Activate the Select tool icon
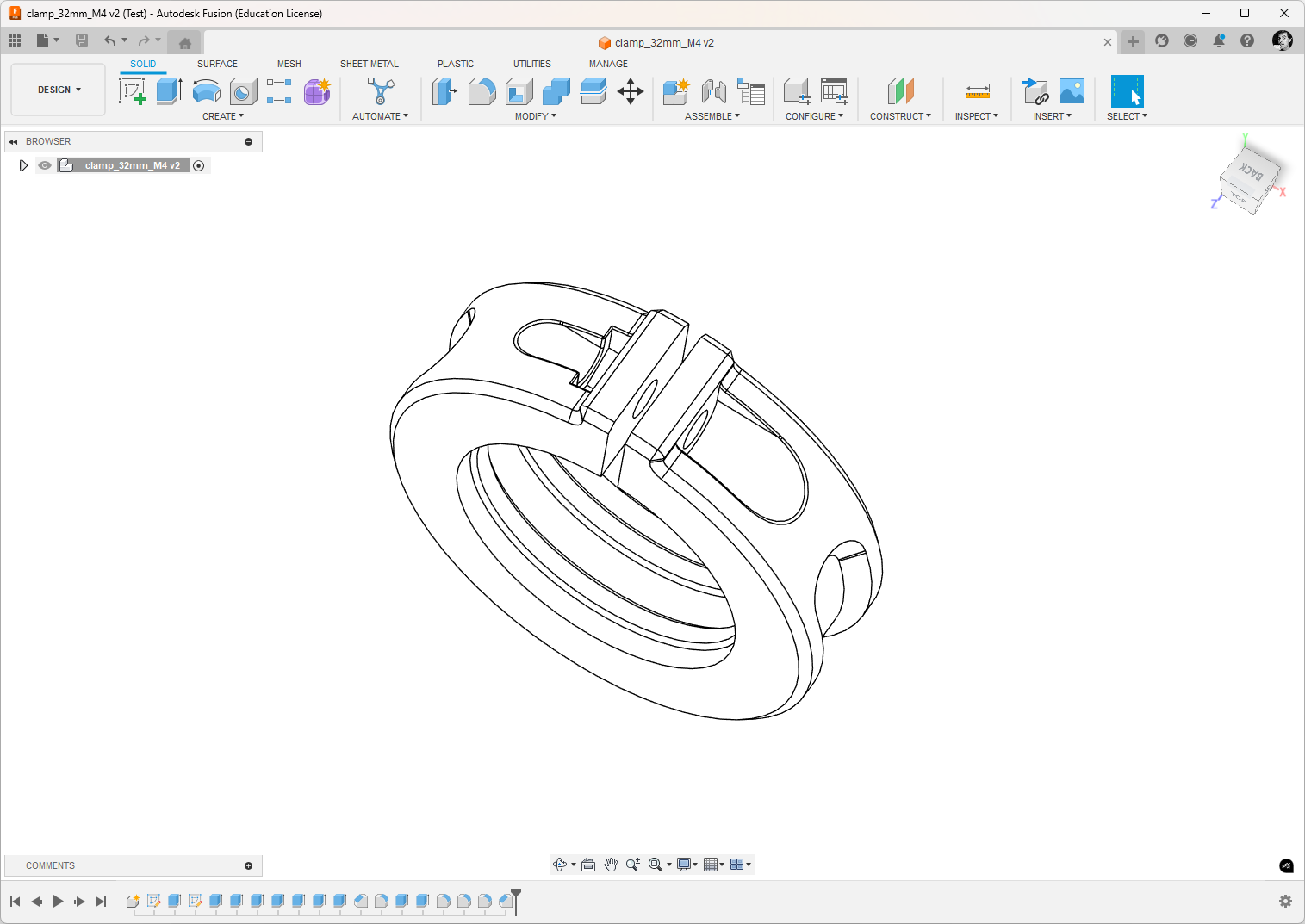Viewport: 1305px width, 924px height. (1127, 90)
